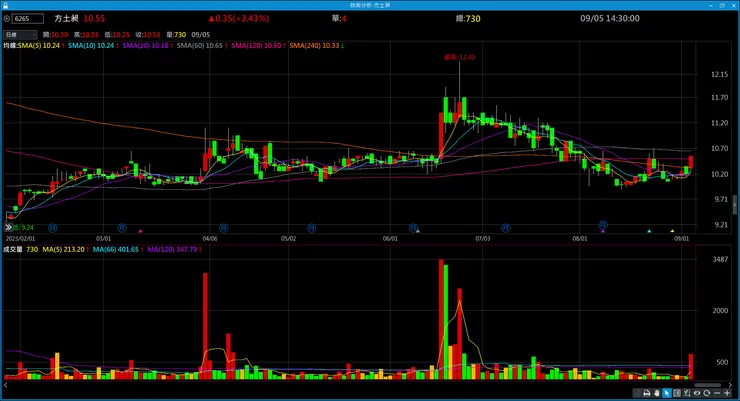
Task: Click the stock name 方土昶
Action: coord(66,18)
